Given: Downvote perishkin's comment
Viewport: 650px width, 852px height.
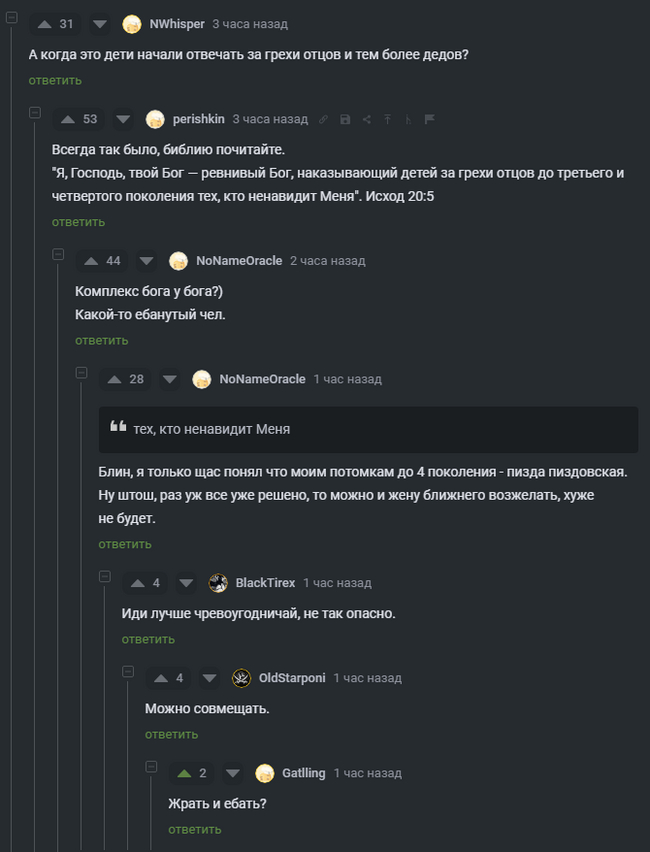Looking at the screenshot, I should click(122, 118).
